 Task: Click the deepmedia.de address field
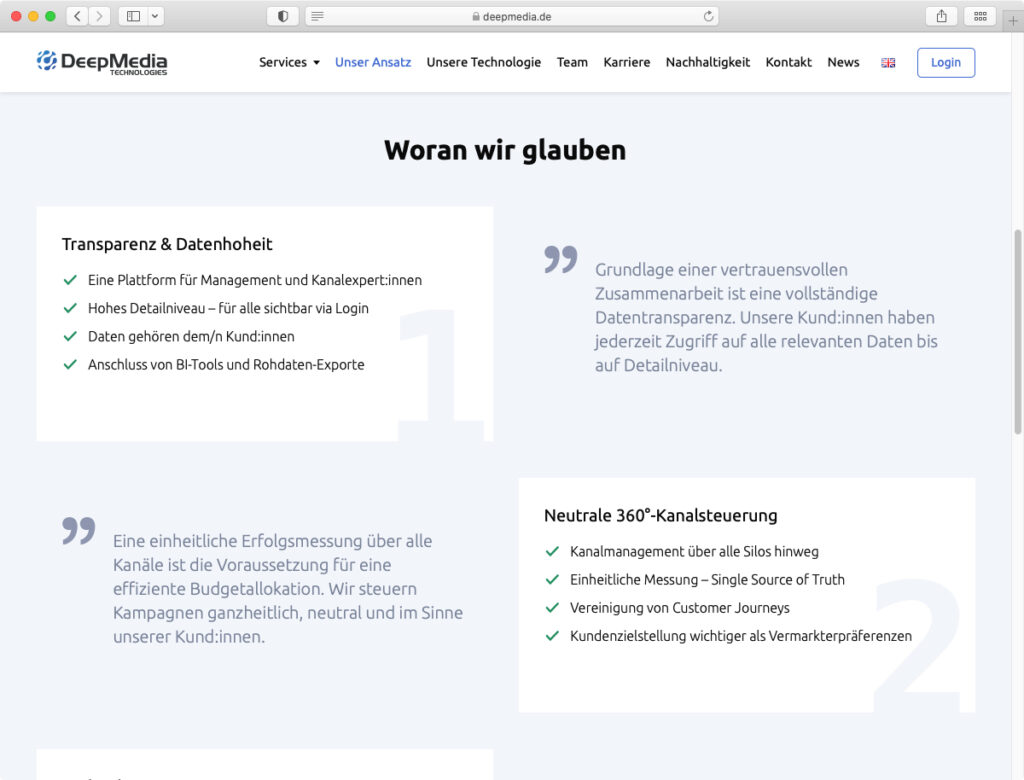[512, 16]
